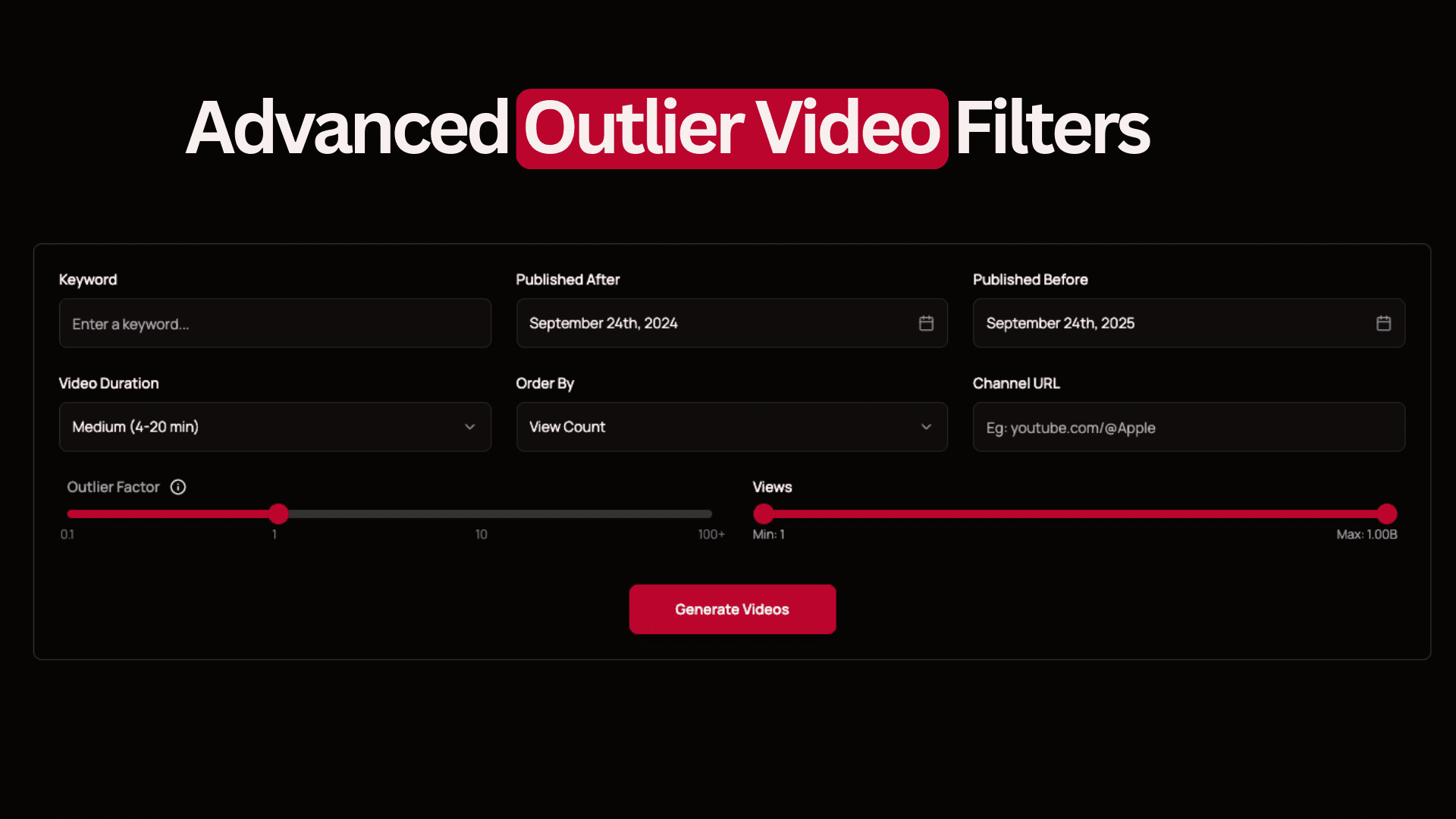
Task: Click the calendar icon beside September 24th, 2025
Action: (x=1383, y=323)
